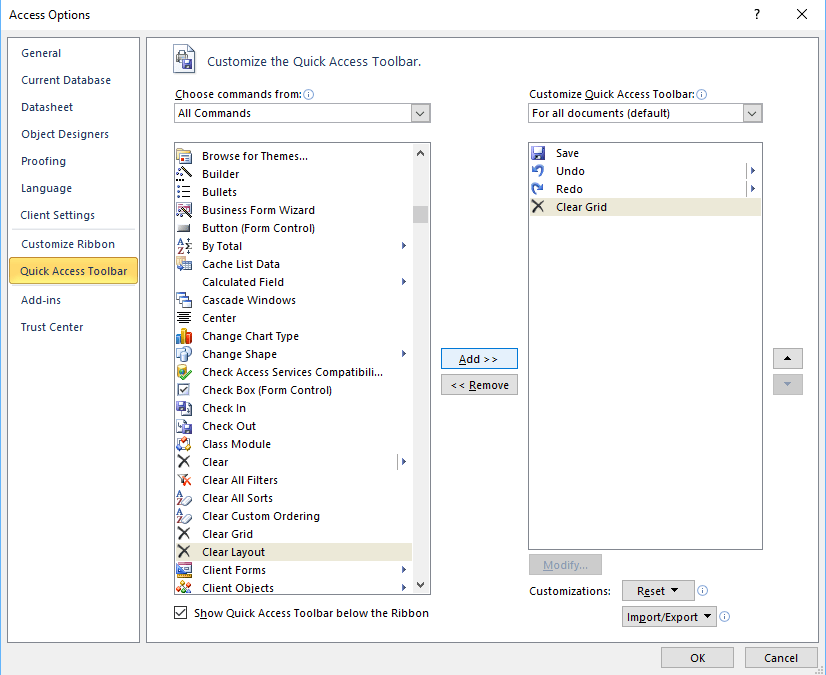
Task: Select the Redo arrow icon
Action: (538, 189)
